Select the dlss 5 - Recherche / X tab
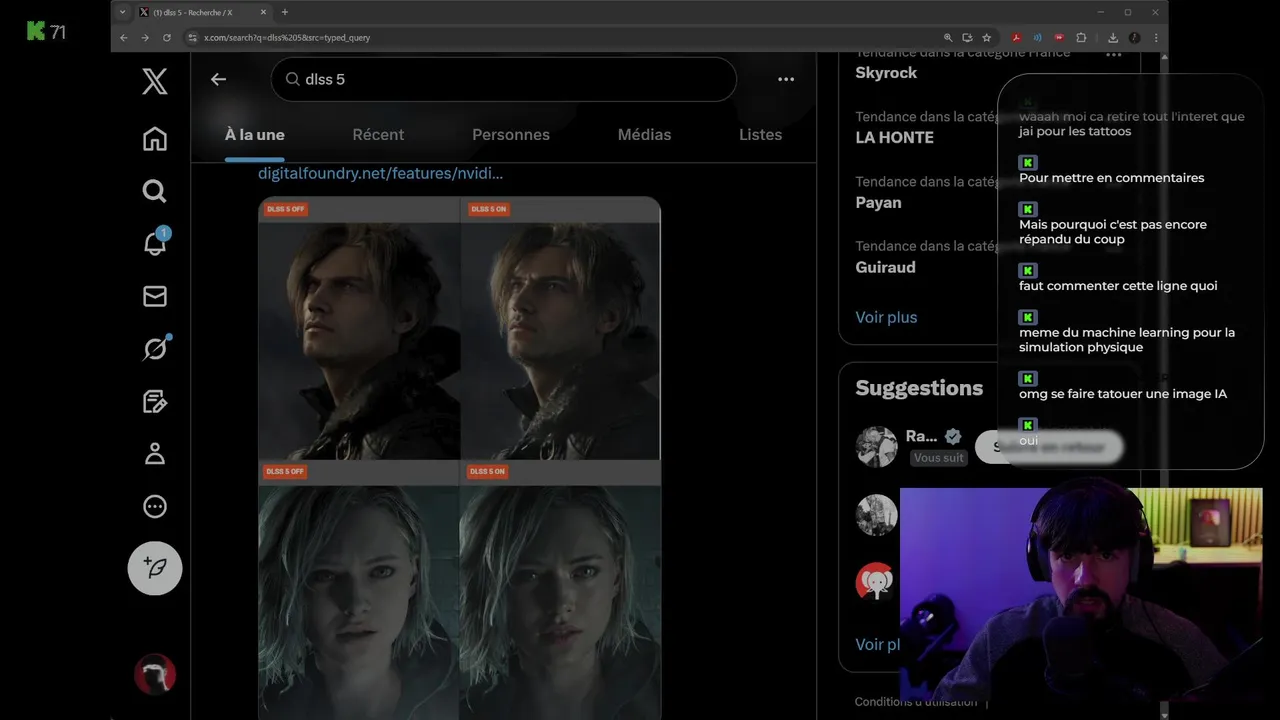1280x720 pixels. click(x=203, y=12)
